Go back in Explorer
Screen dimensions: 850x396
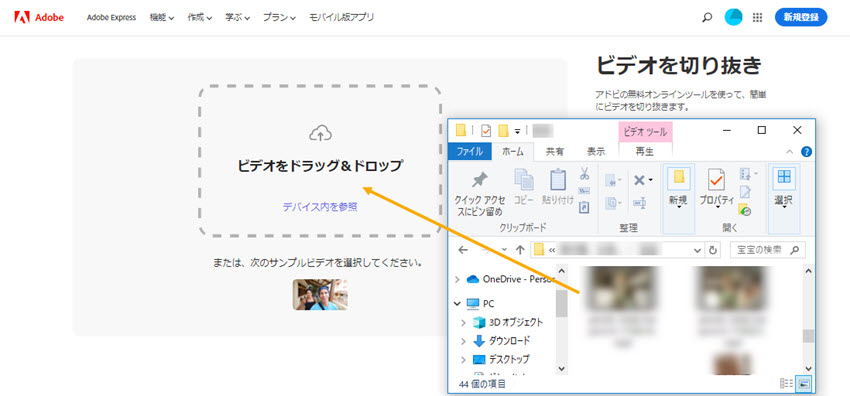point(462,250)
